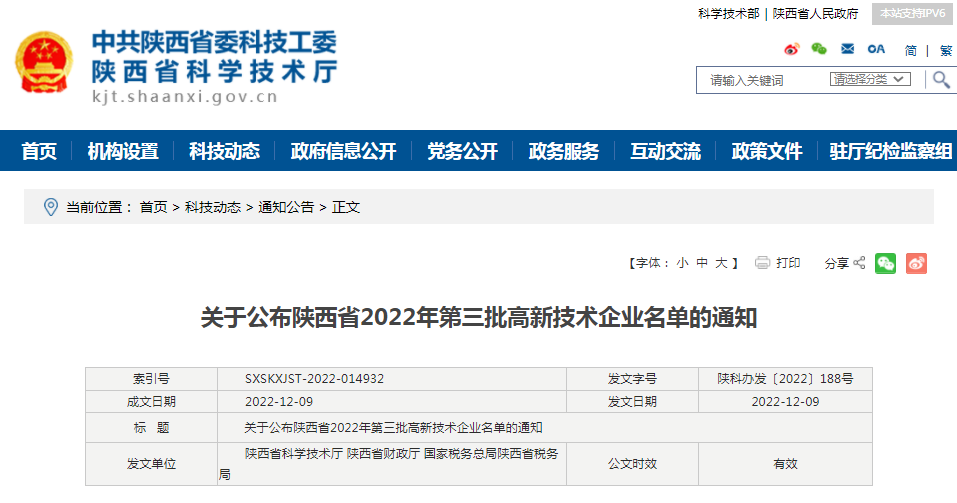Select the 机构设置 menu item
This screenshot has height=503, width=957.
tap(123, 151)
